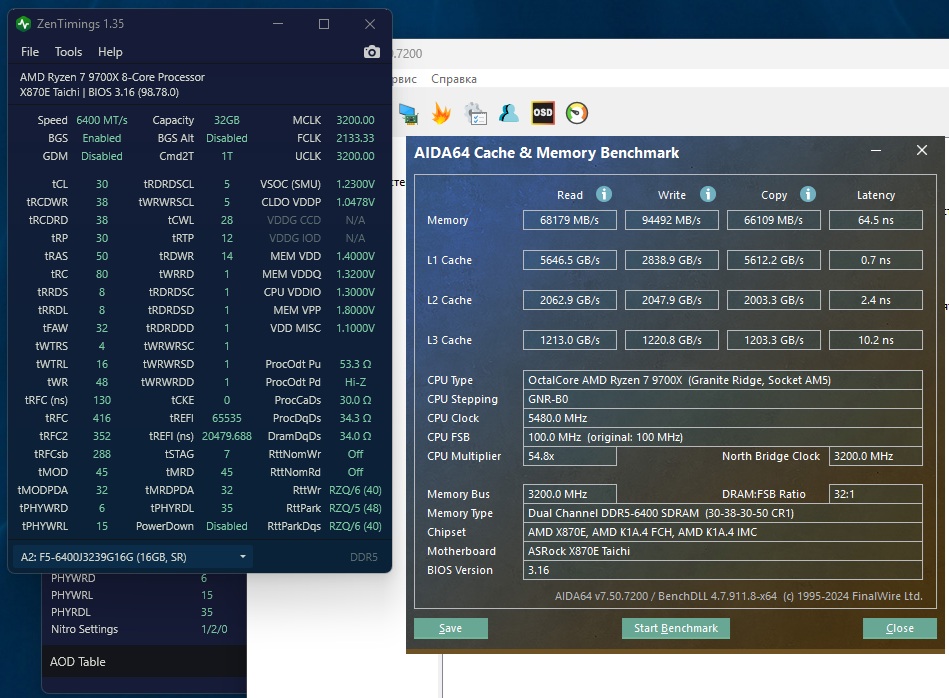This screenshot has height=698, width=949.
Task: Click the AIDA64 user profile icon
Action: 508,113
